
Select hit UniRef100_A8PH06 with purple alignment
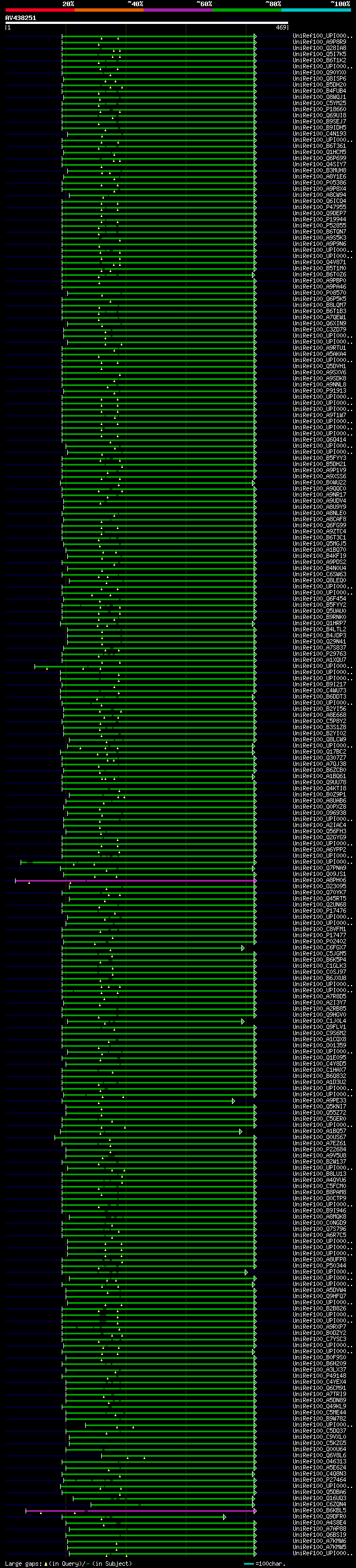pos(319,880)
